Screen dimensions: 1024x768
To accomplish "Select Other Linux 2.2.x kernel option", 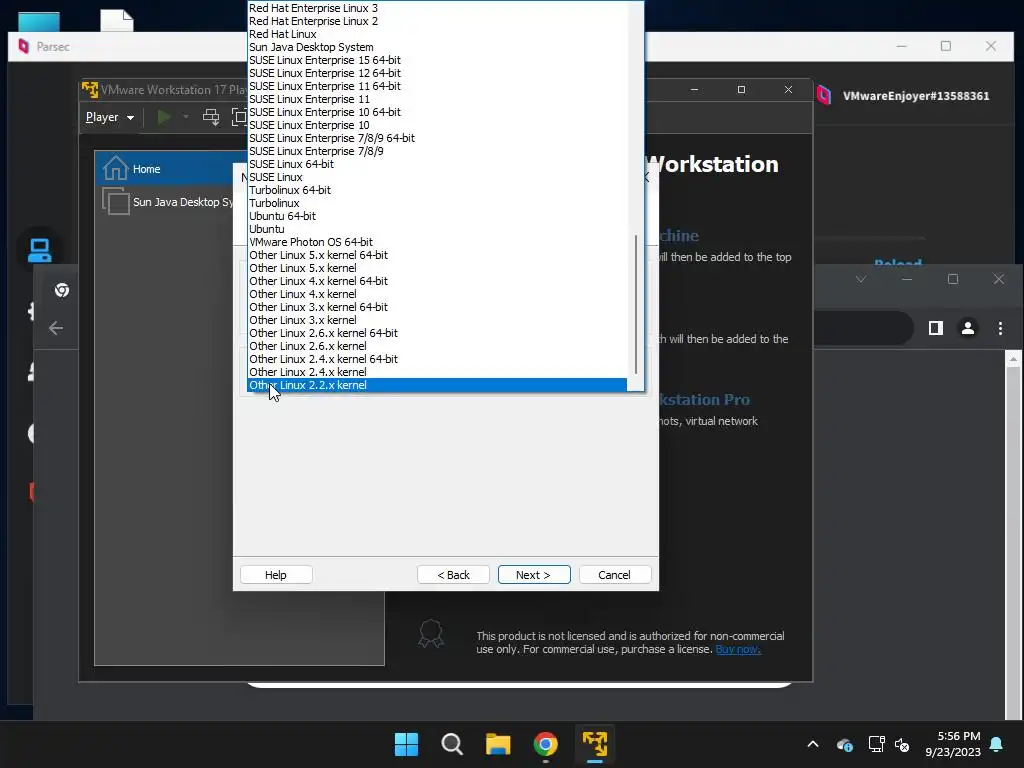I will (x=437, y=385).
